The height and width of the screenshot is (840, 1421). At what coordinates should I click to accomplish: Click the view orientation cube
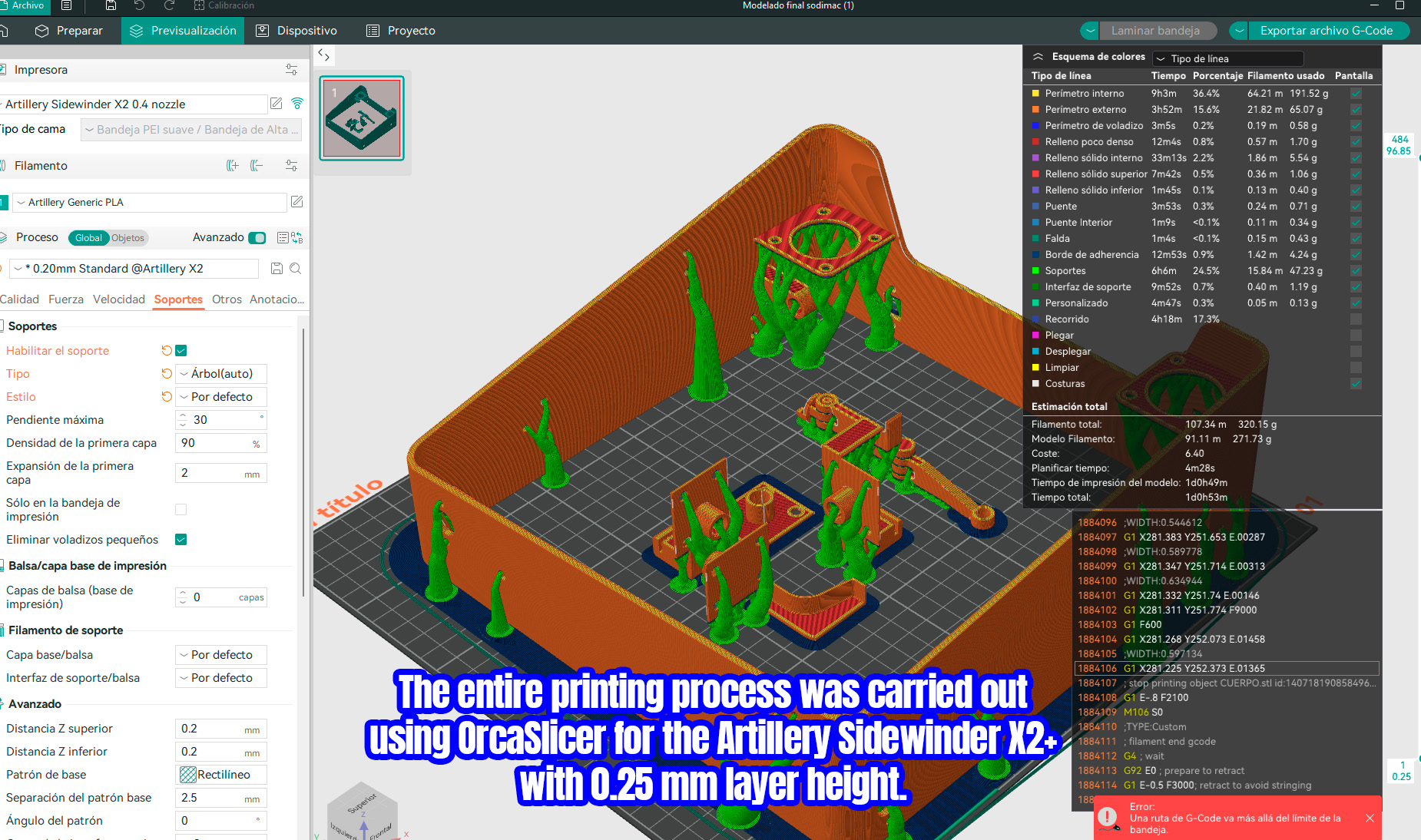(x=363, y=812)
